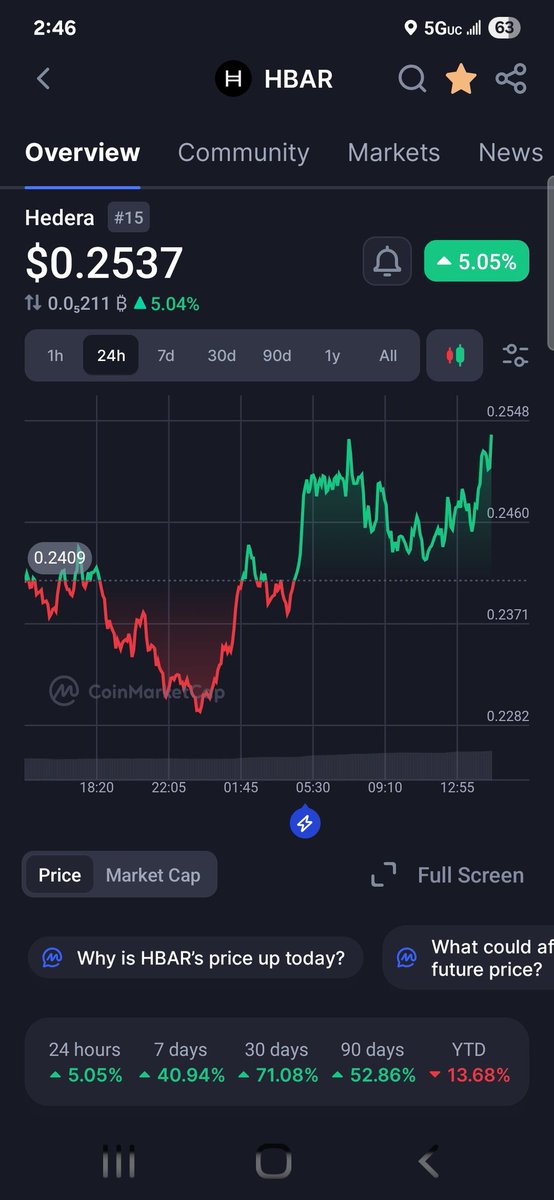Viewport: 554px width, 1200px height.
Task: Tap the HBAR coin logo
Action: tap(234, 79)
